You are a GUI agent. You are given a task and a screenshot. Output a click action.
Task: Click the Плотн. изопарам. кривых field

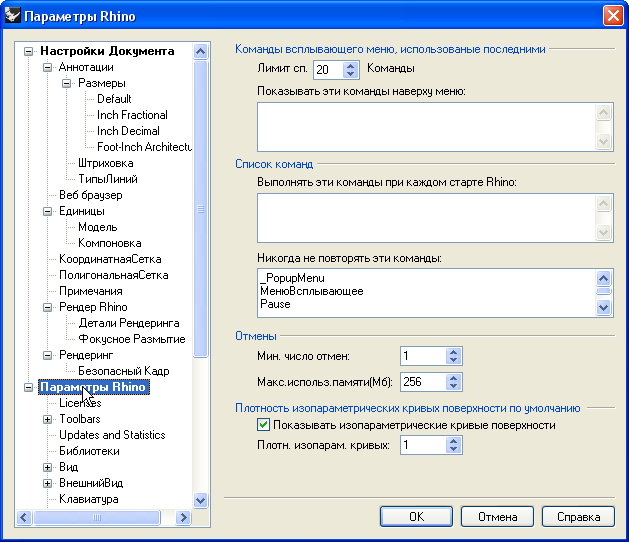click(424, 445)
